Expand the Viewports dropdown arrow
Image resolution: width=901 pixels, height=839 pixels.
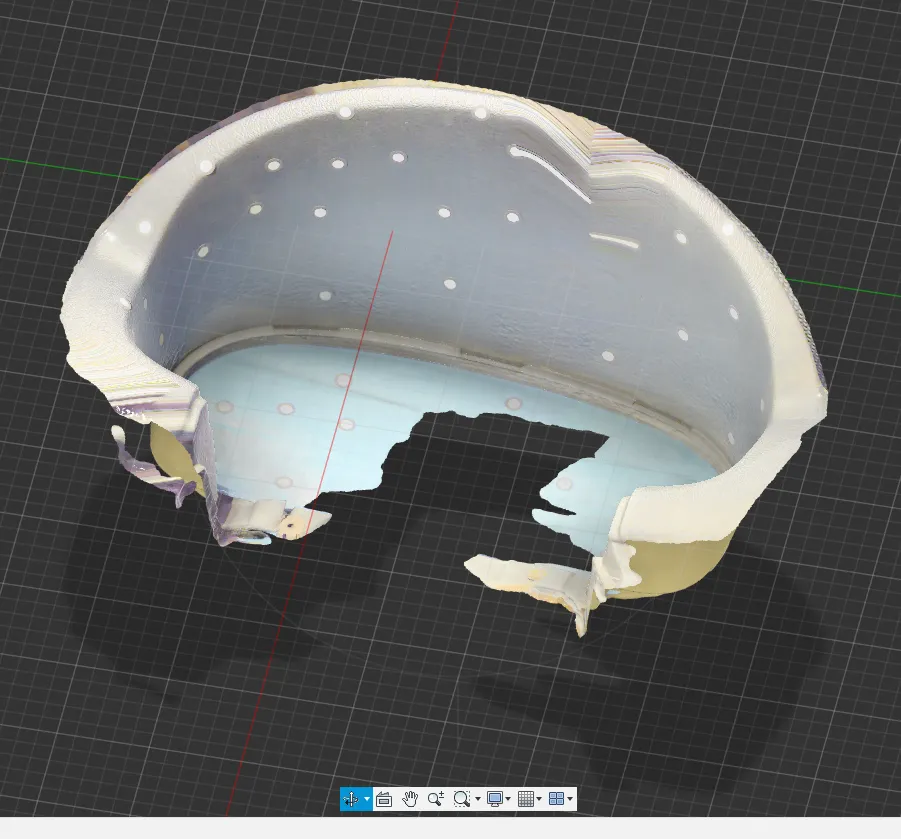tap(570, 799)
